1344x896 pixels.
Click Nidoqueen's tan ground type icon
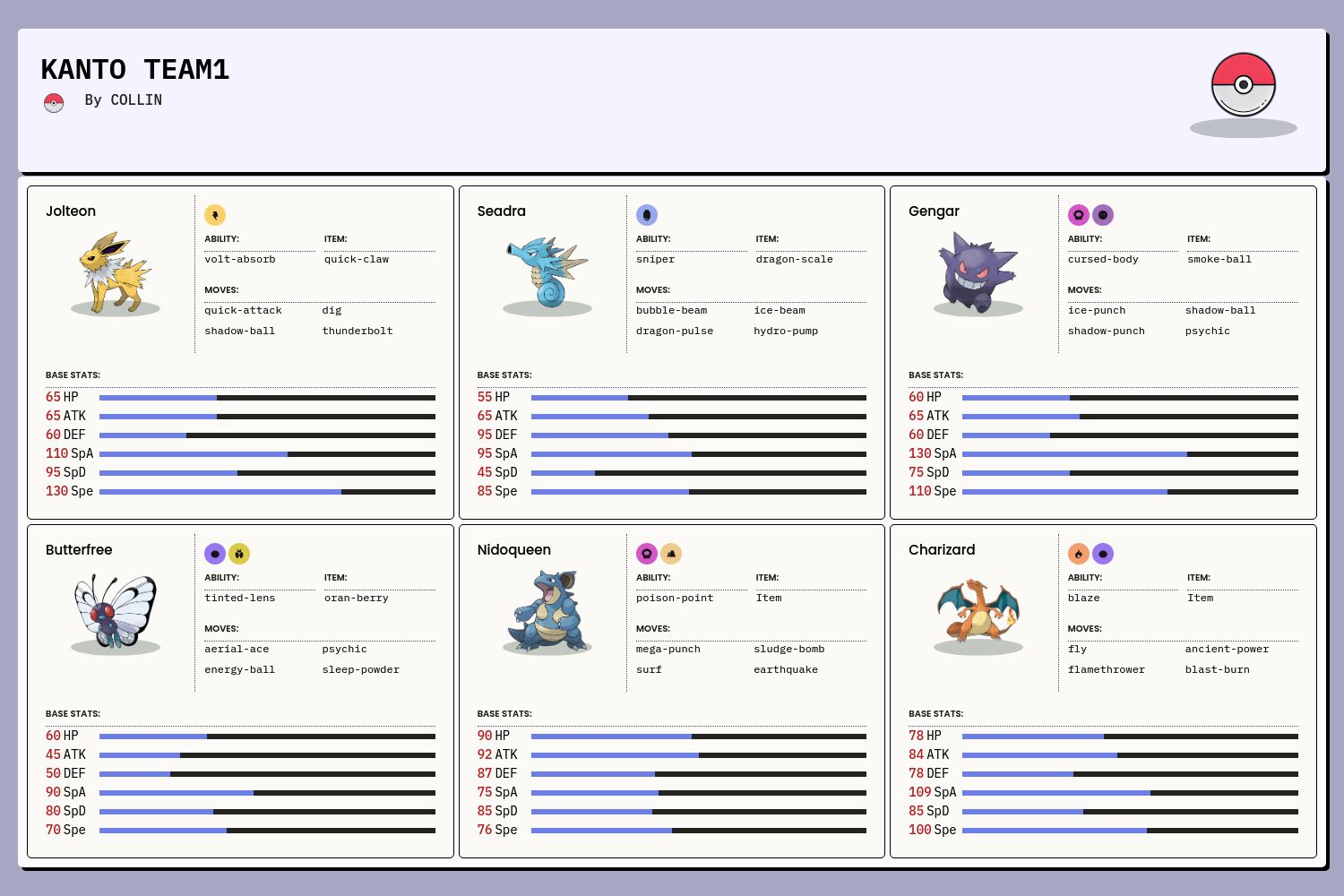click(x=671, y=554)
